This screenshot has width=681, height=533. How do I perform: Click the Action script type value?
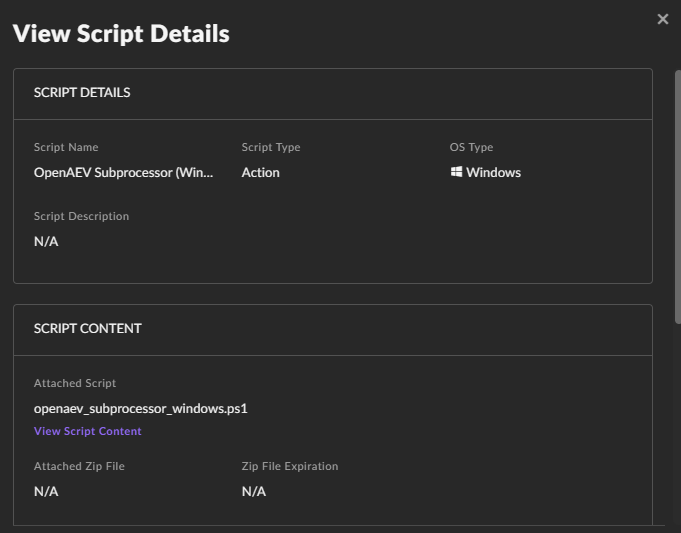[x=260, y=172]
